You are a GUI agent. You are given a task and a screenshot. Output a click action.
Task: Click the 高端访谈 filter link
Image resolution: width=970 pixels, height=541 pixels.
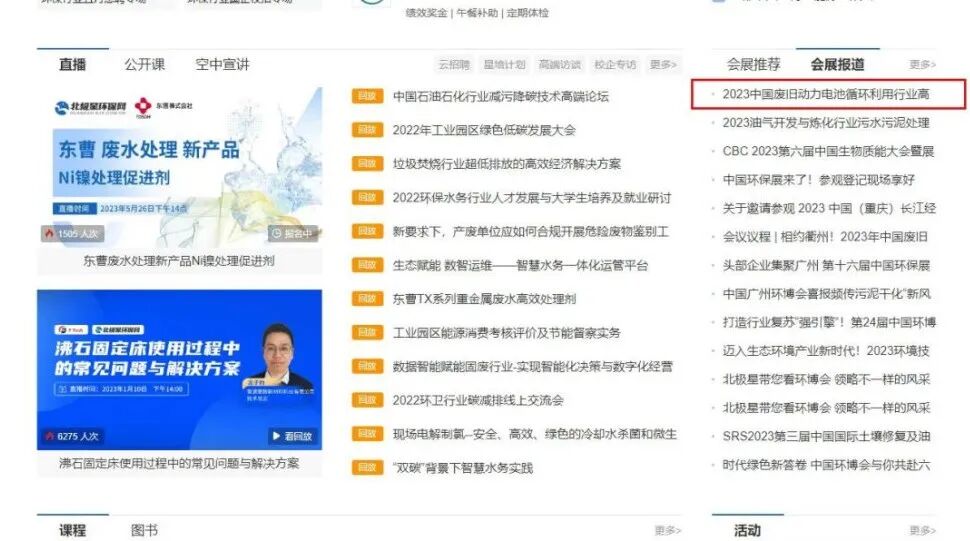tap(560, 64)
